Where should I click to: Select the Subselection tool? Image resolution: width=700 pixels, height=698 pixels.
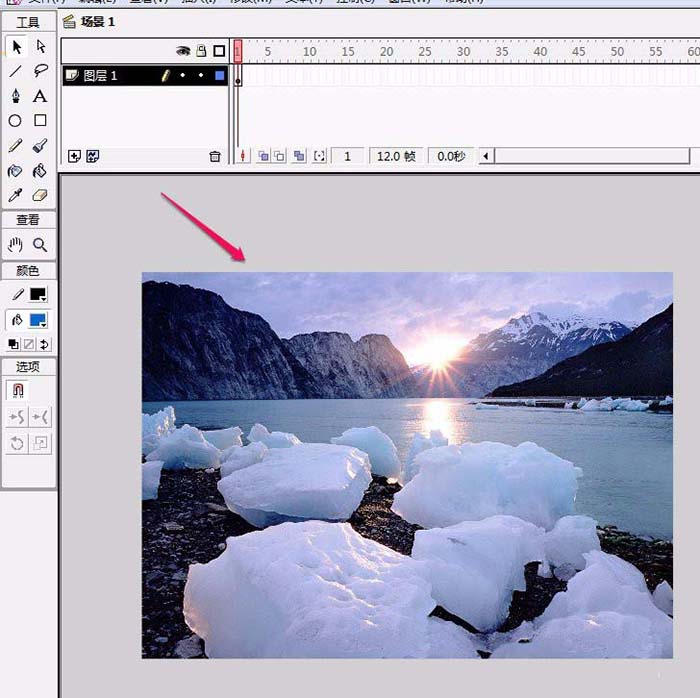pos(41,47)
